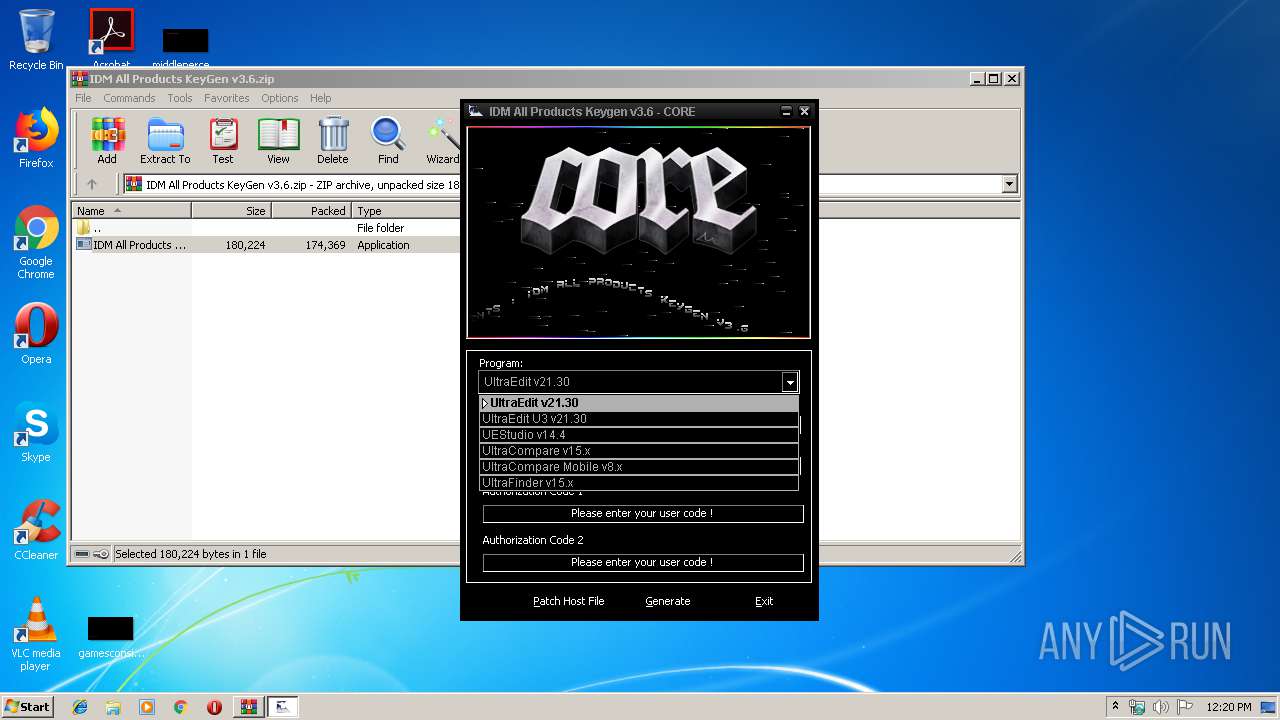Click the WinRAR status bar drive icon

(83, 554)
